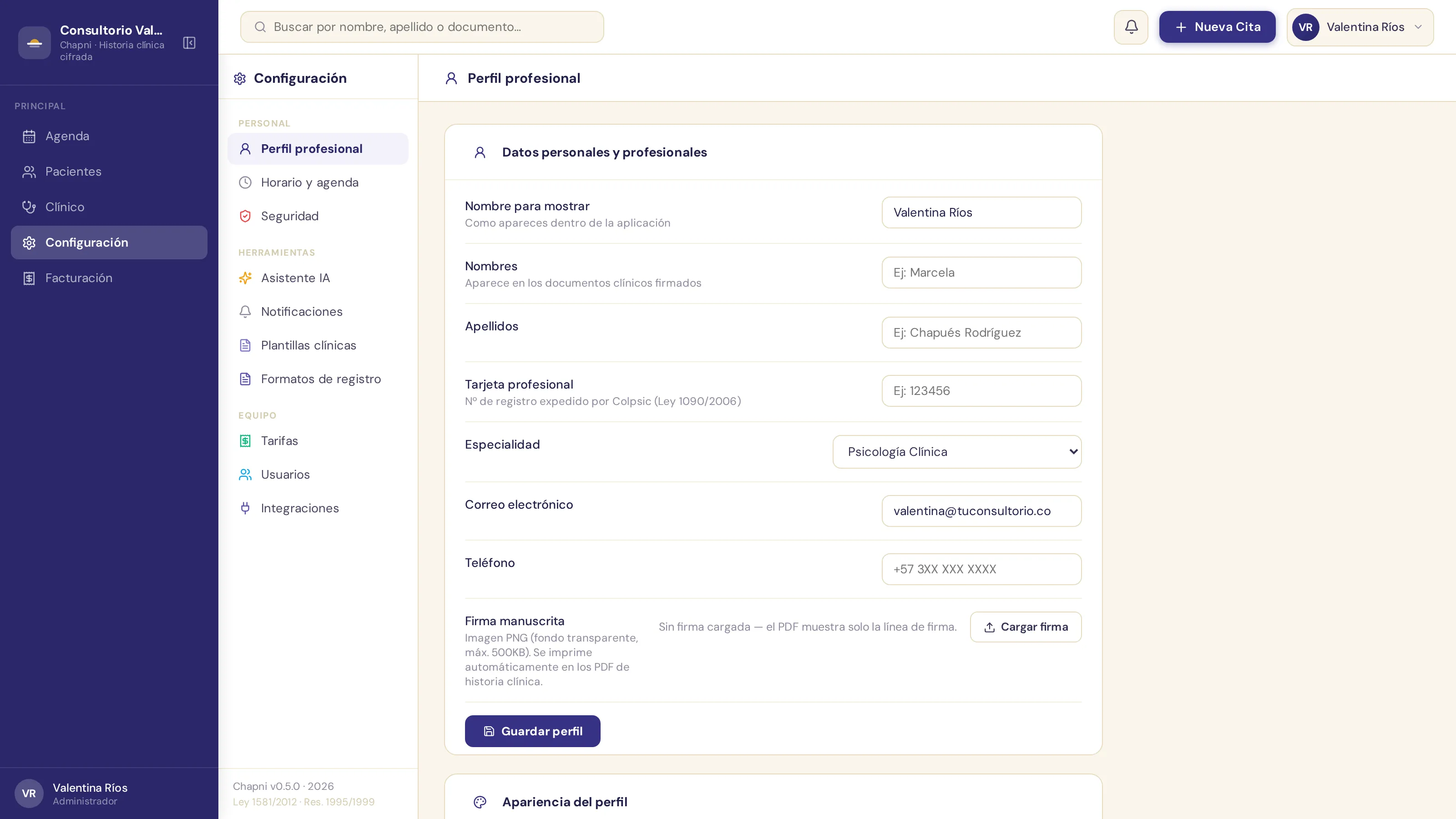The image size is (1456, 819).
Task: Open the Especialidad dropdown
Action: coord(957,452)
